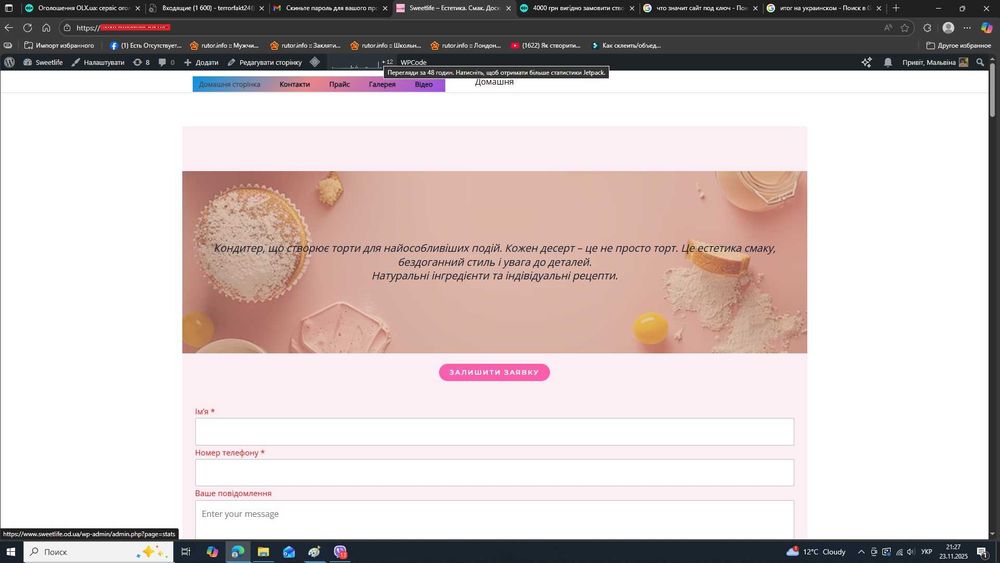This screenshot has width=1000, height=563.
Task: Open rutor.info Мужчи... bookmark
Action: point(224,45)
